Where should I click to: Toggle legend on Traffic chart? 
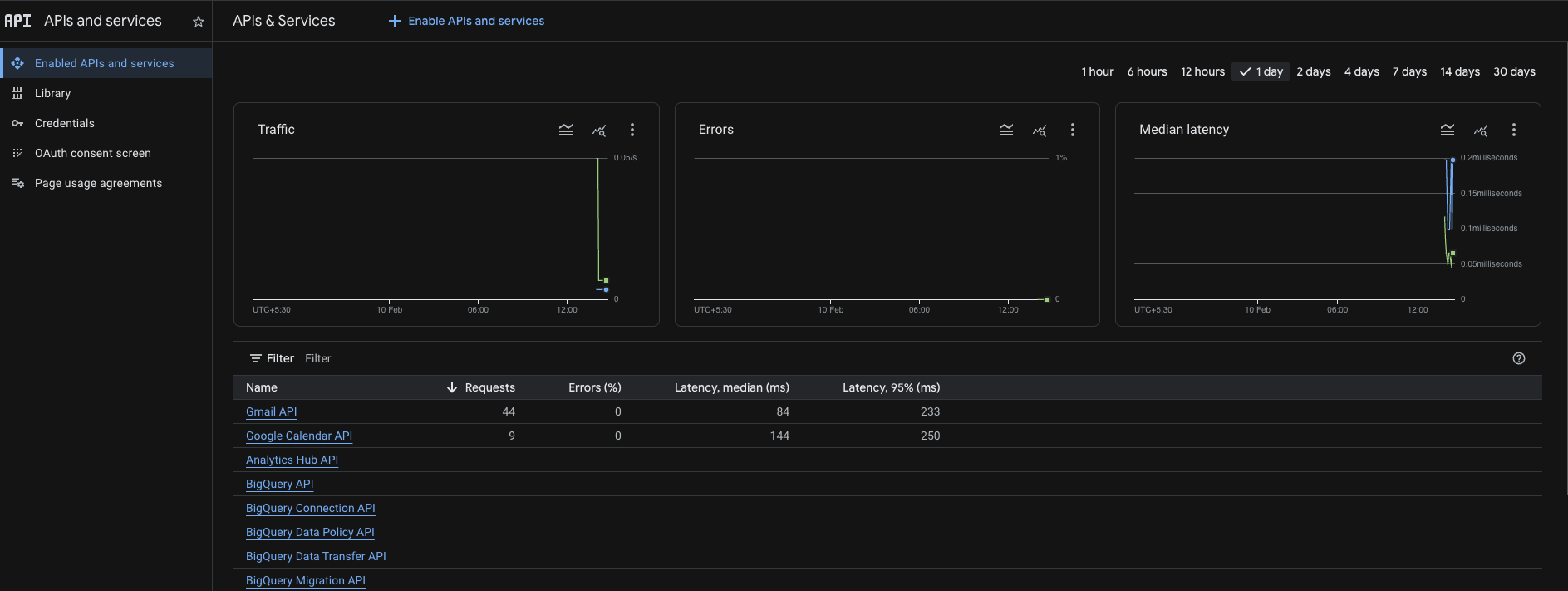(566, 130)
